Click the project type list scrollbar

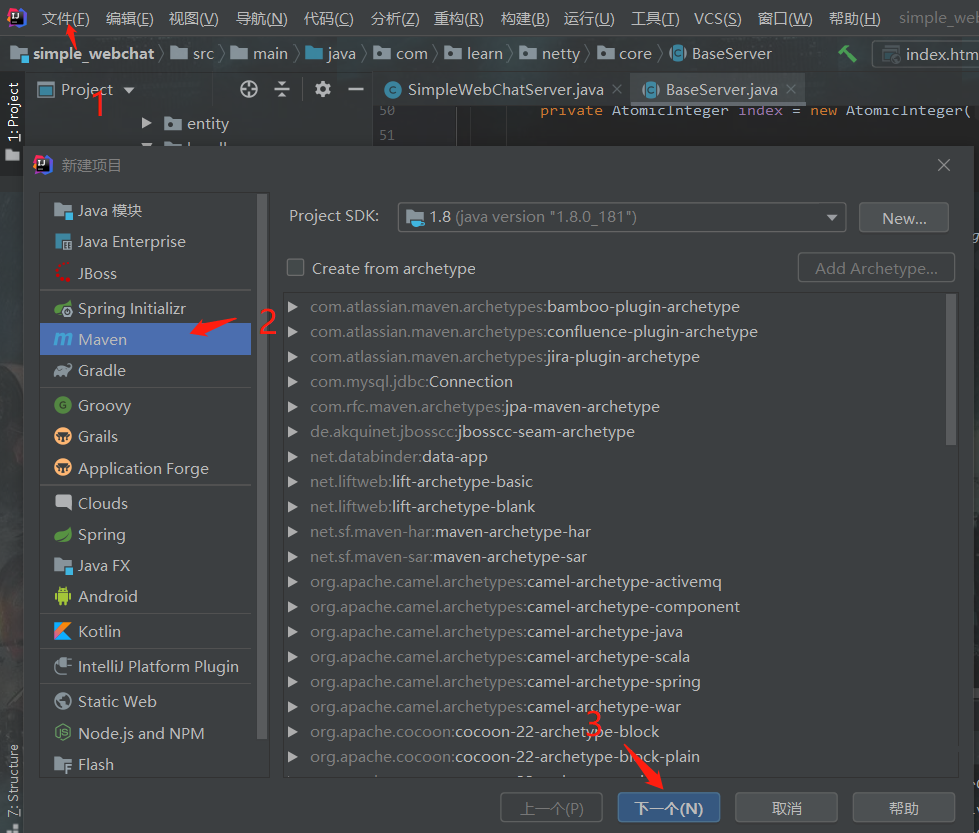point(262,466)
